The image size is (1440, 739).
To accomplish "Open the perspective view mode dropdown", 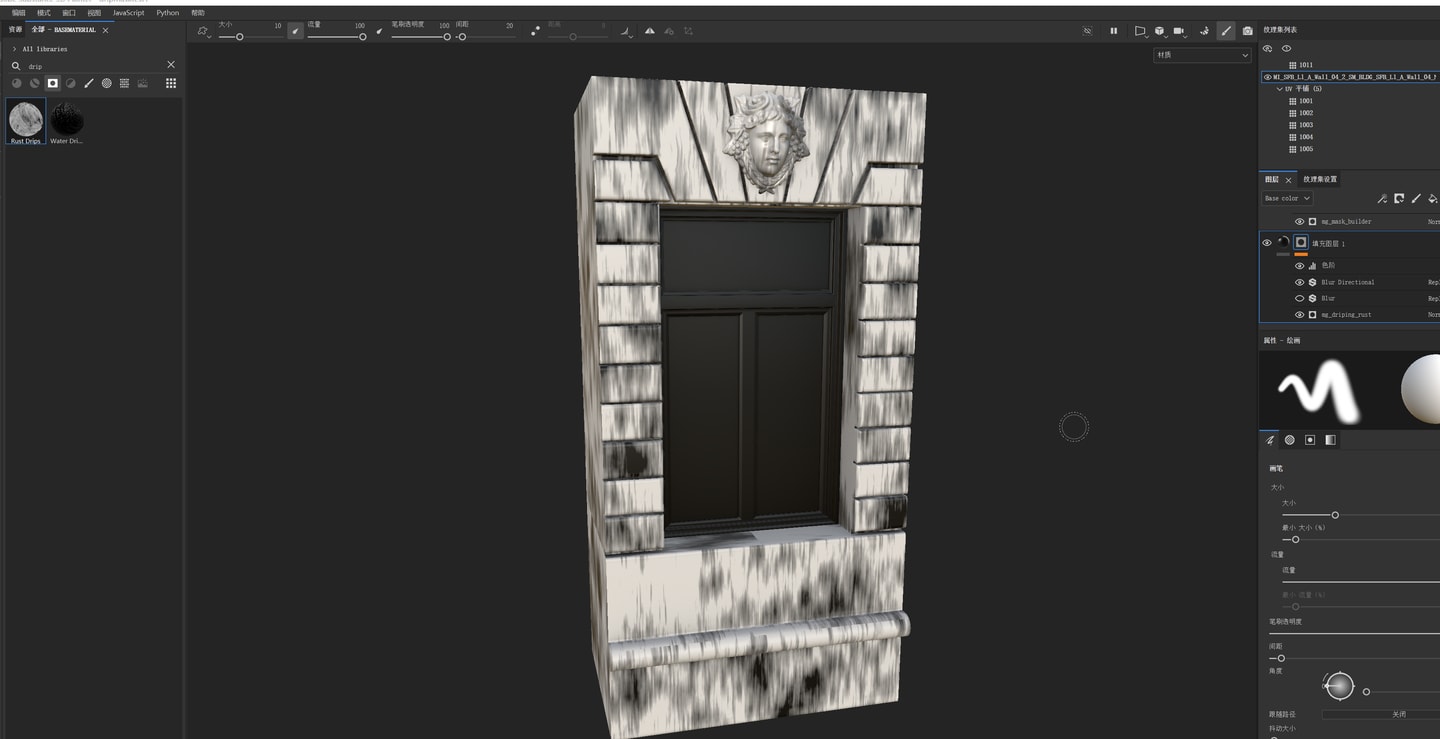I will pyautogui.click(x=1140, y=31).
